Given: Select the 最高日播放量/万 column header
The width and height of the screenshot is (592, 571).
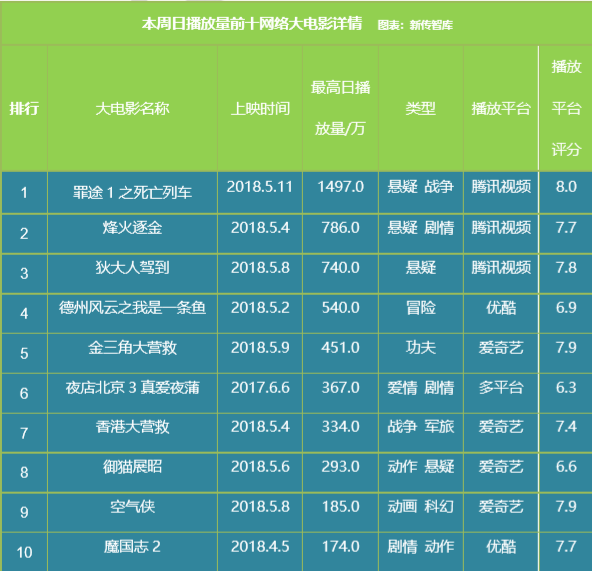Looking at the screenshot, I should pyautogui.click(x=340, y=109).
